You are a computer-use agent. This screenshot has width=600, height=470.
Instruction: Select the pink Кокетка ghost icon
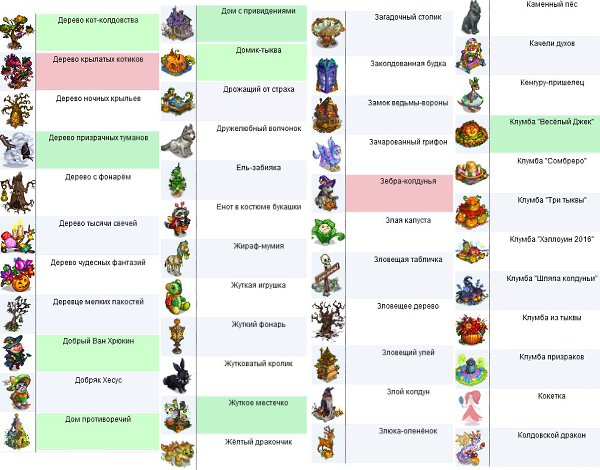point(471,408)
